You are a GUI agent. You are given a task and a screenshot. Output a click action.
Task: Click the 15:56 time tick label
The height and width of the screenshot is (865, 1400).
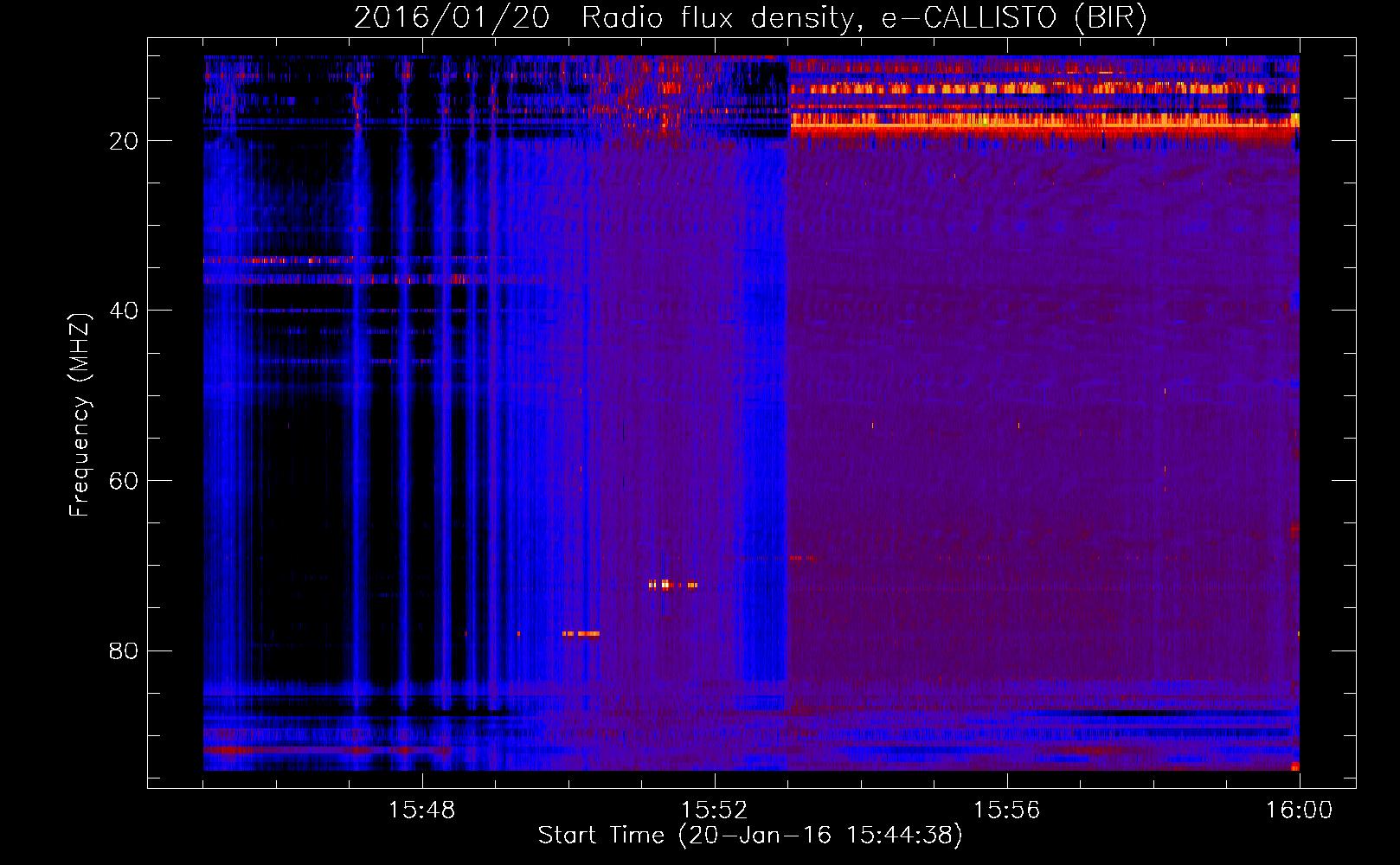pos(1006,811)
